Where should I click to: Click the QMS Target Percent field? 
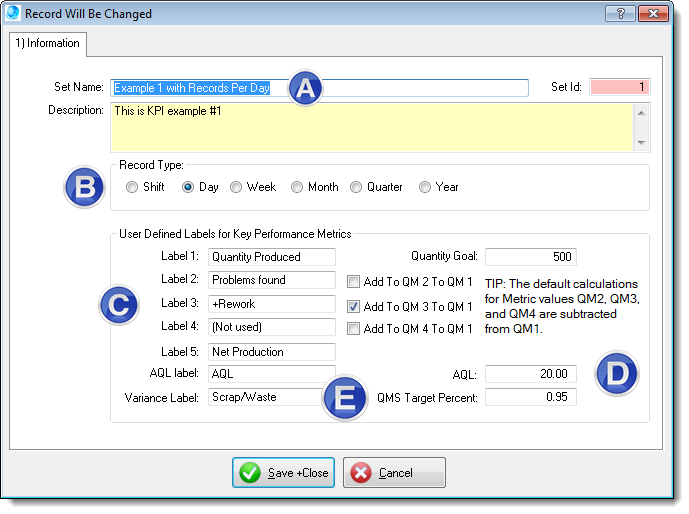coord(530,397)
